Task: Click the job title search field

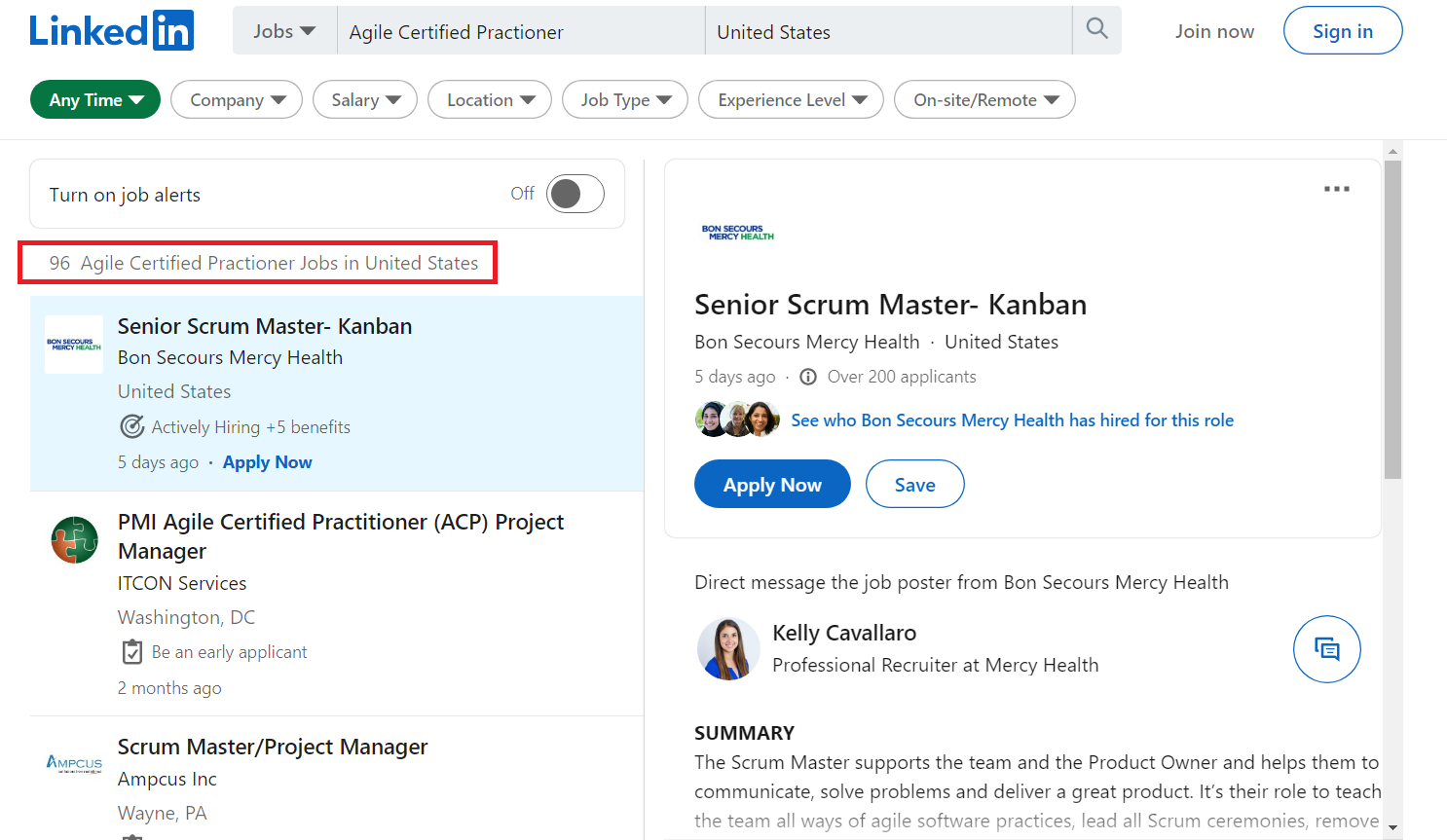Action: [x=520, y=32]
